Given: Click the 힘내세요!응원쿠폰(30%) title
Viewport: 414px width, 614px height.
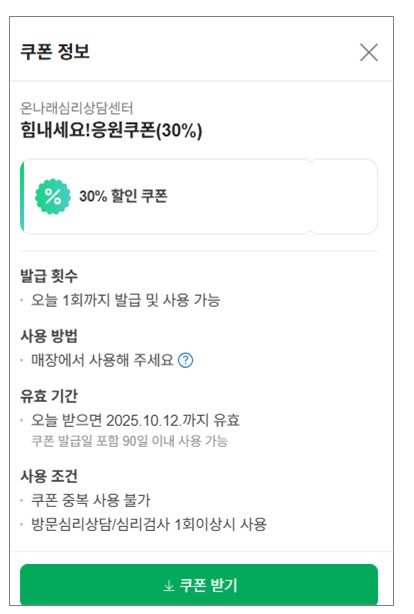Looking at the screenshot, I should coord(111,130).
